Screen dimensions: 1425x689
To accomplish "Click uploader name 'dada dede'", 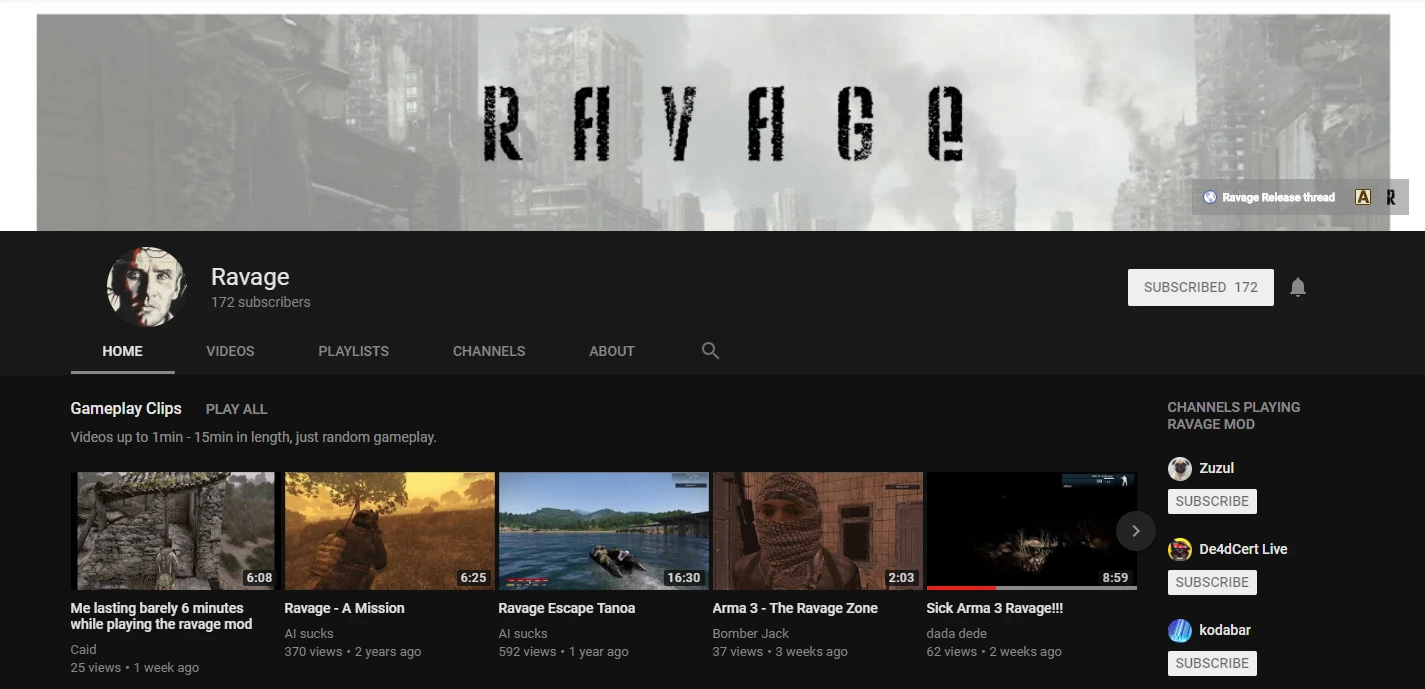I will click(x=956, y=633).
